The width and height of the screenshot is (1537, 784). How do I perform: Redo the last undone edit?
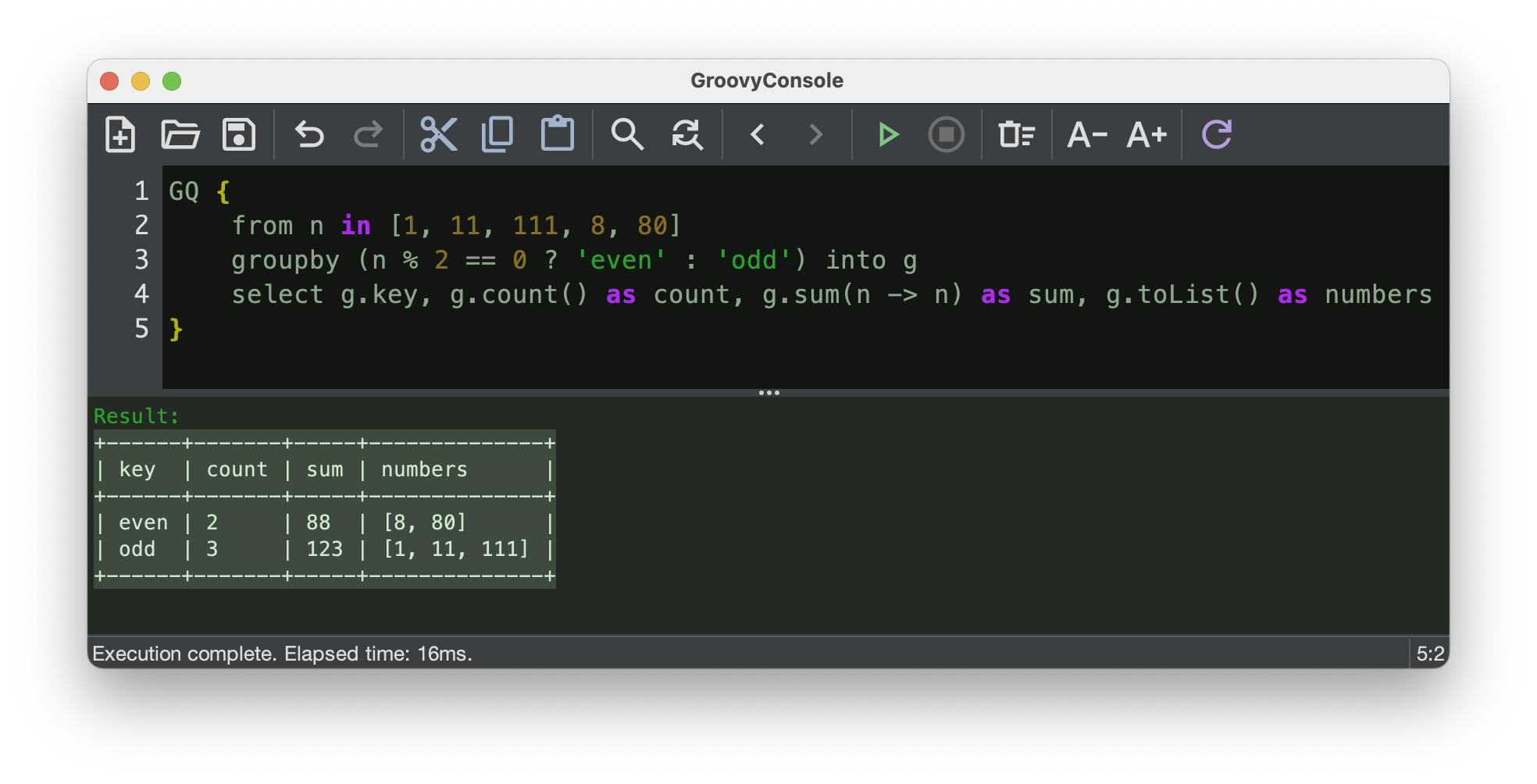(x=368, y=134)
